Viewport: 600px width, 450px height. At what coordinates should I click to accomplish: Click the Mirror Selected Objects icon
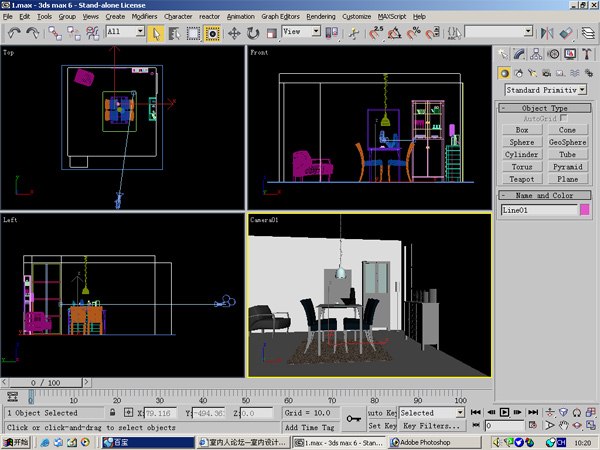(x=547, y=33)
